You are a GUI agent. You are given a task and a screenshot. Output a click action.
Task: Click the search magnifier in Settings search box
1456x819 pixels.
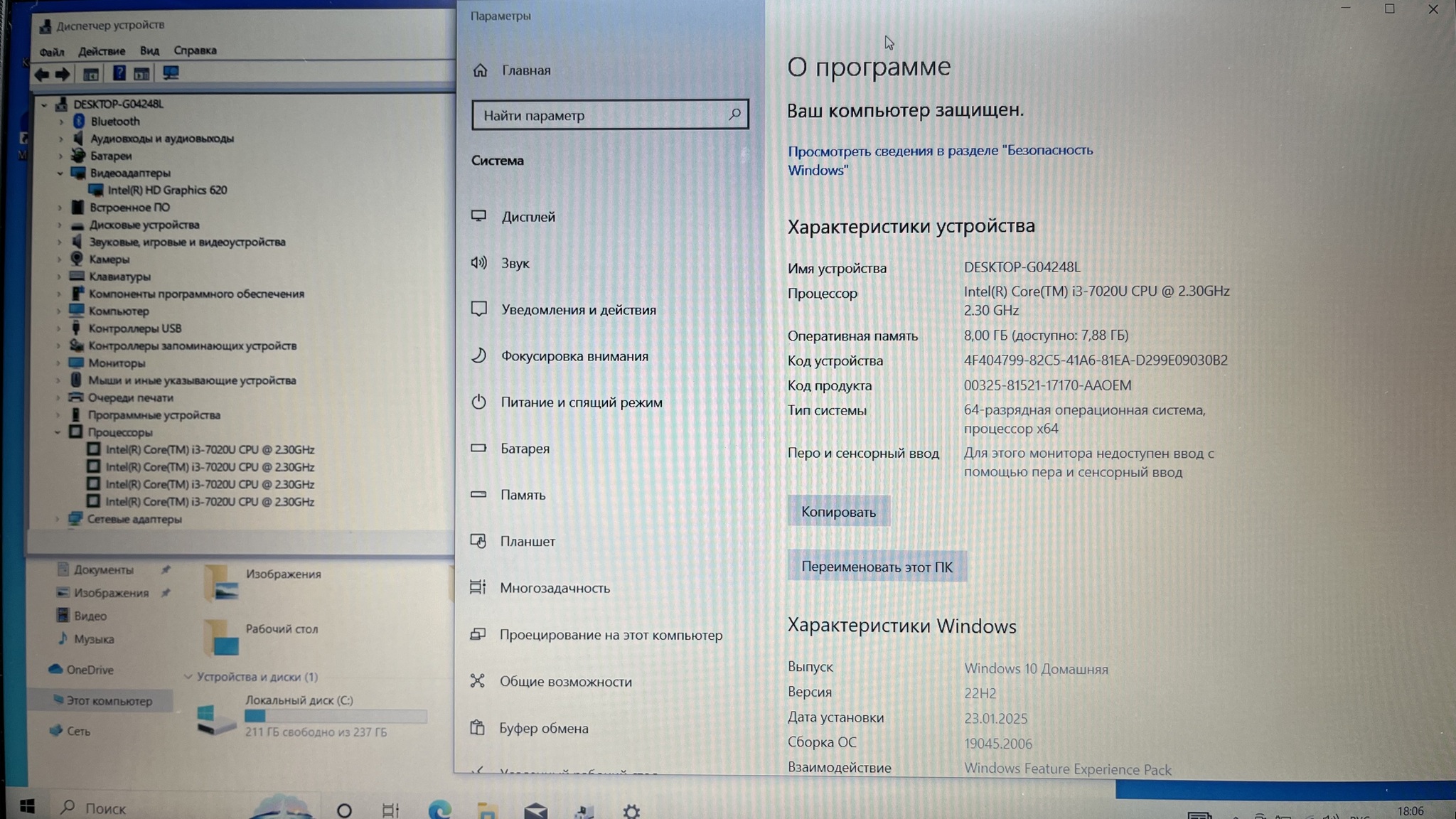(x=734, y=114)
